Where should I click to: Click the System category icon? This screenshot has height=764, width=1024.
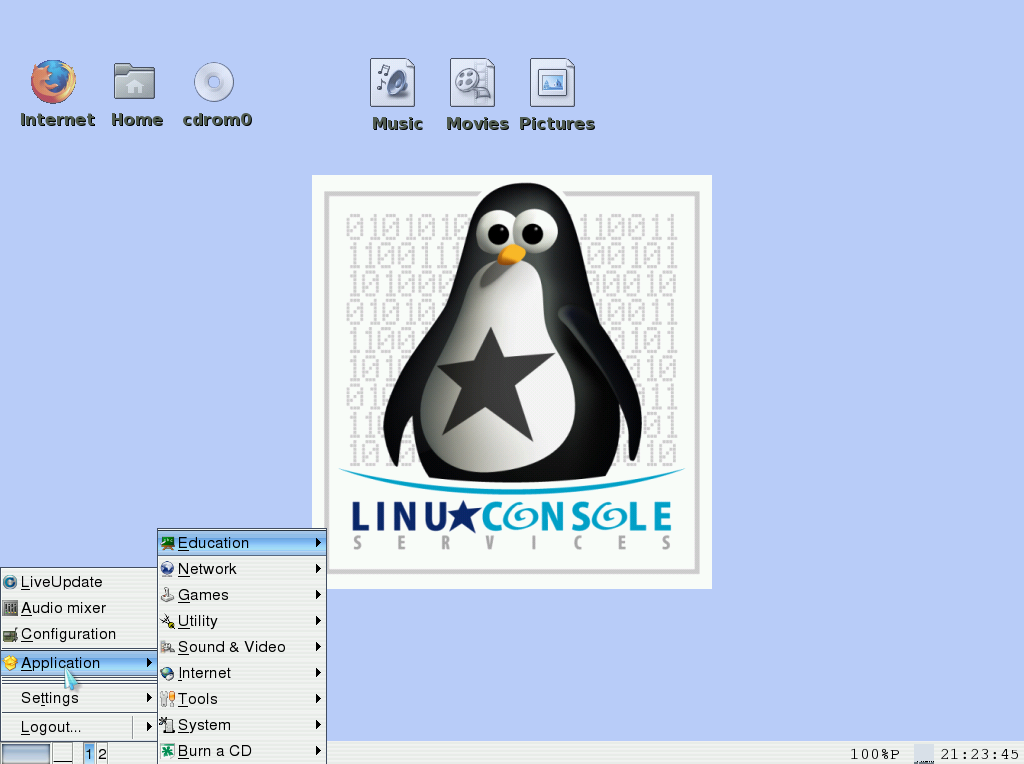point(168,725)
